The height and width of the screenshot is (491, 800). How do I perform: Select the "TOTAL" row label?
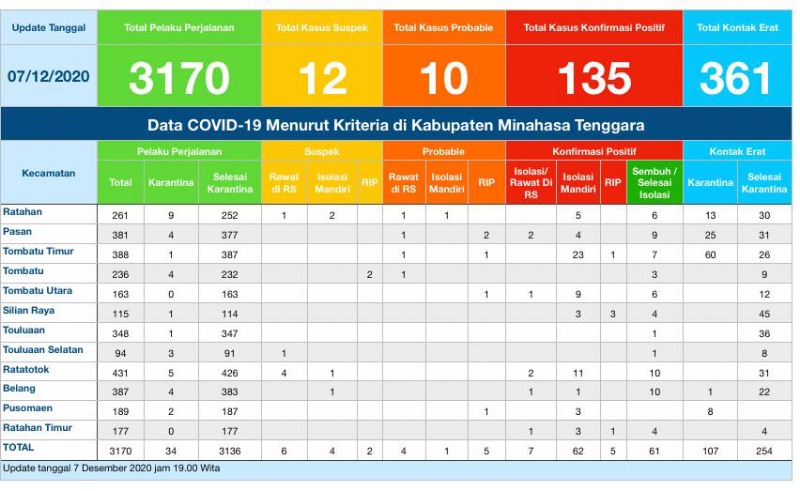[18, 447]
